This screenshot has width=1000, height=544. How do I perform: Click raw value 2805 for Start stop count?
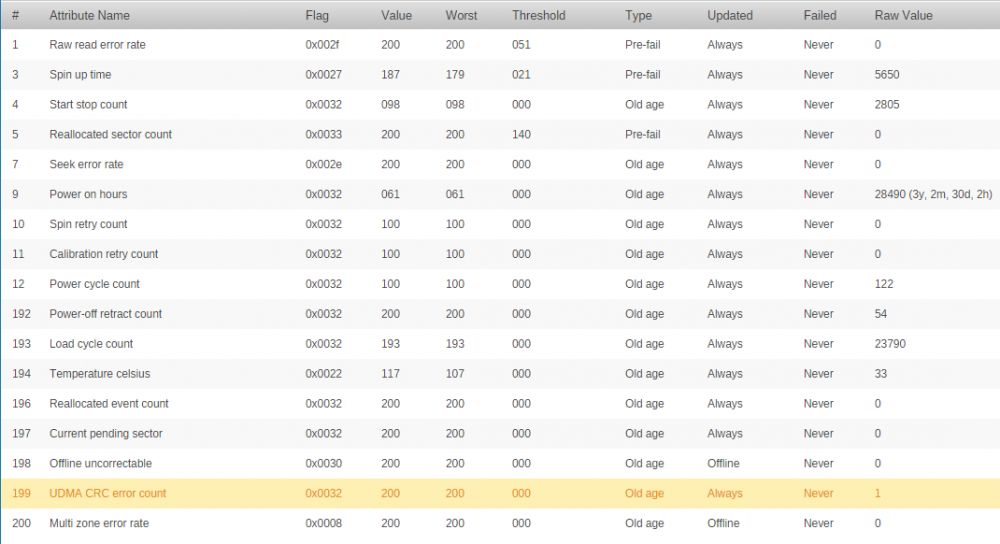tap(886, 105)
